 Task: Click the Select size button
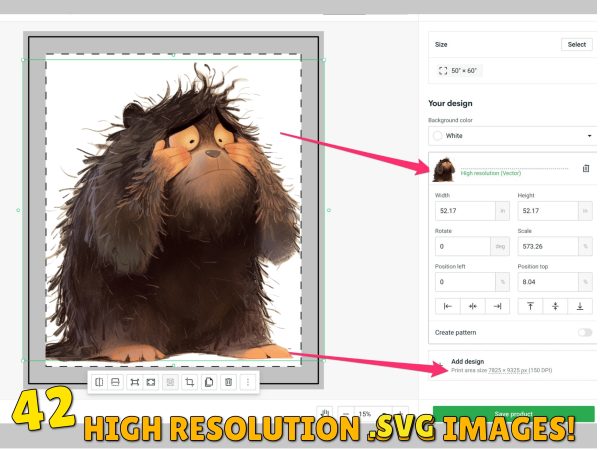tap(577, 45)
